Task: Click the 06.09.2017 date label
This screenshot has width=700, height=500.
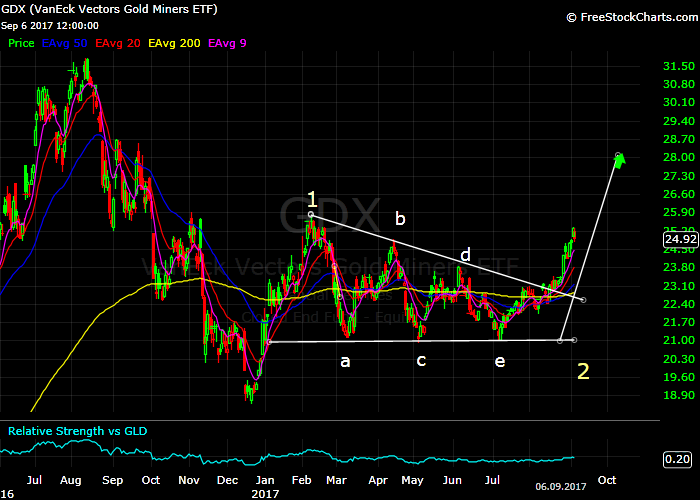Action: pos(560,487)
